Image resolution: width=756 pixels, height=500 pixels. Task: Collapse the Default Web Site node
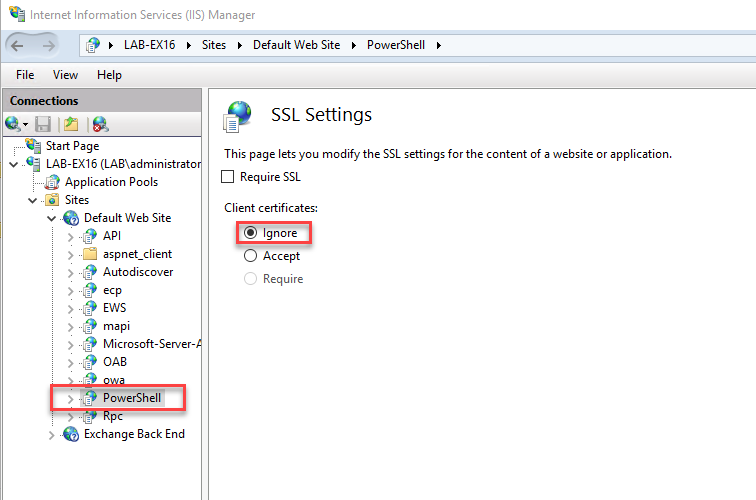52,218
